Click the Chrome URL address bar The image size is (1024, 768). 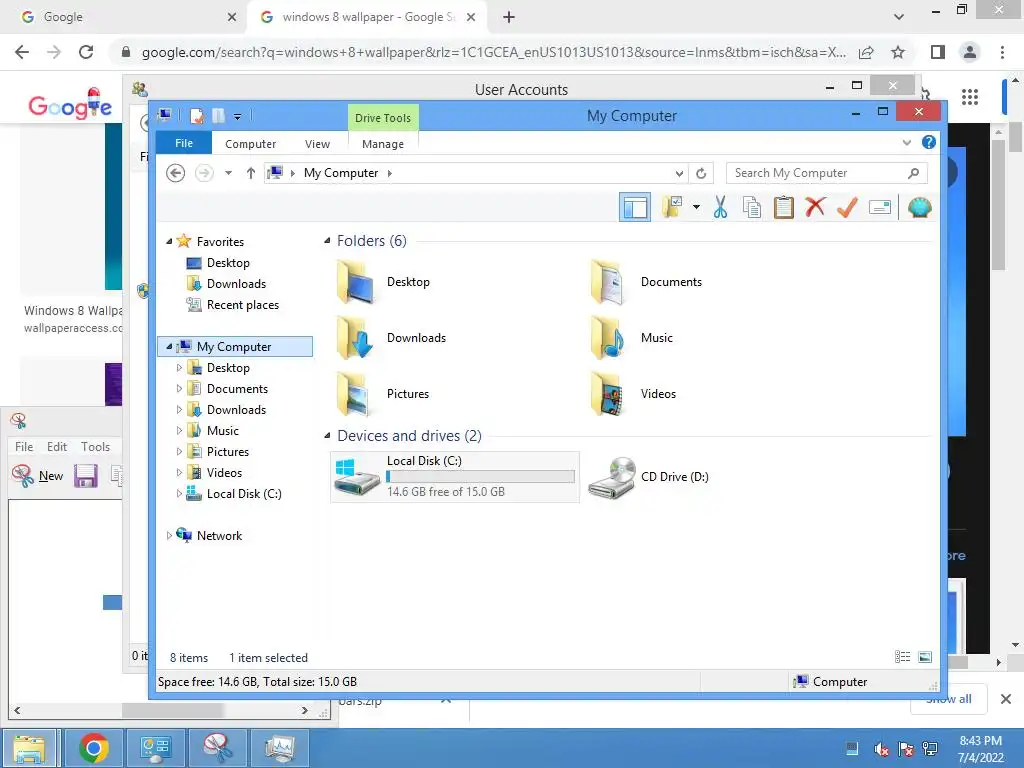click(x=494, y=52)
